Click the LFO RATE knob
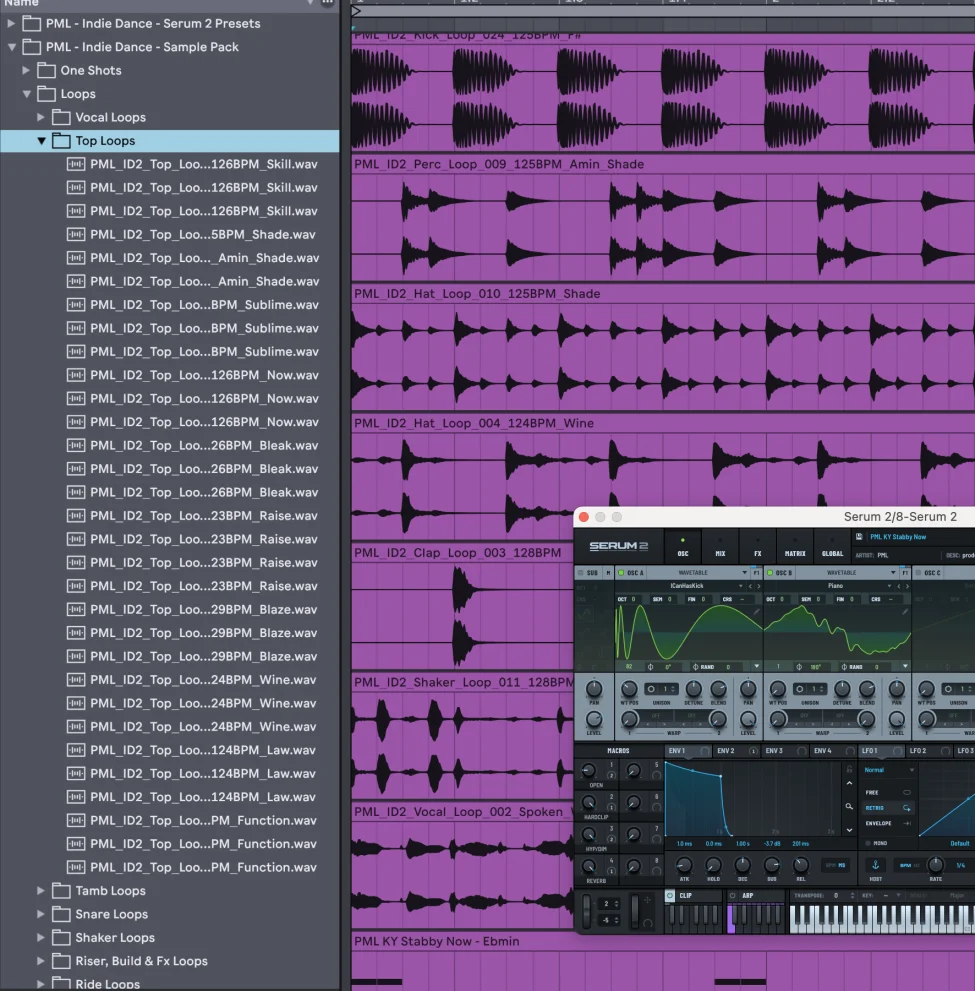Screen dimensions: 975x991 [935, 864]
